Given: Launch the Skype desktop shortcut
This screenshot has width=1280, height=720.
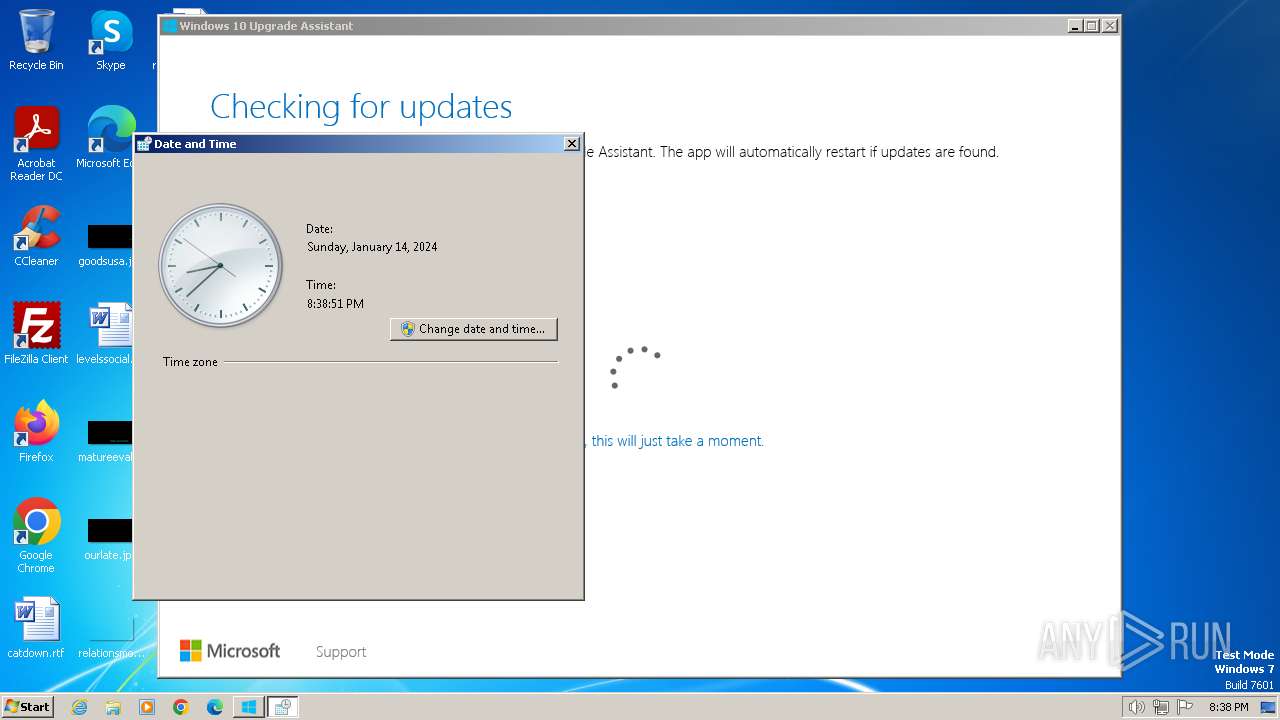Looking at the screenshot, I should pos(111,40).
